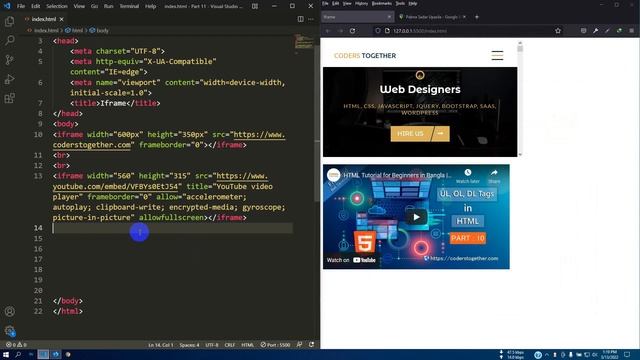Change CRLF end of line sequence
Viewport: 640px width, 360px height.
(230, 345)
